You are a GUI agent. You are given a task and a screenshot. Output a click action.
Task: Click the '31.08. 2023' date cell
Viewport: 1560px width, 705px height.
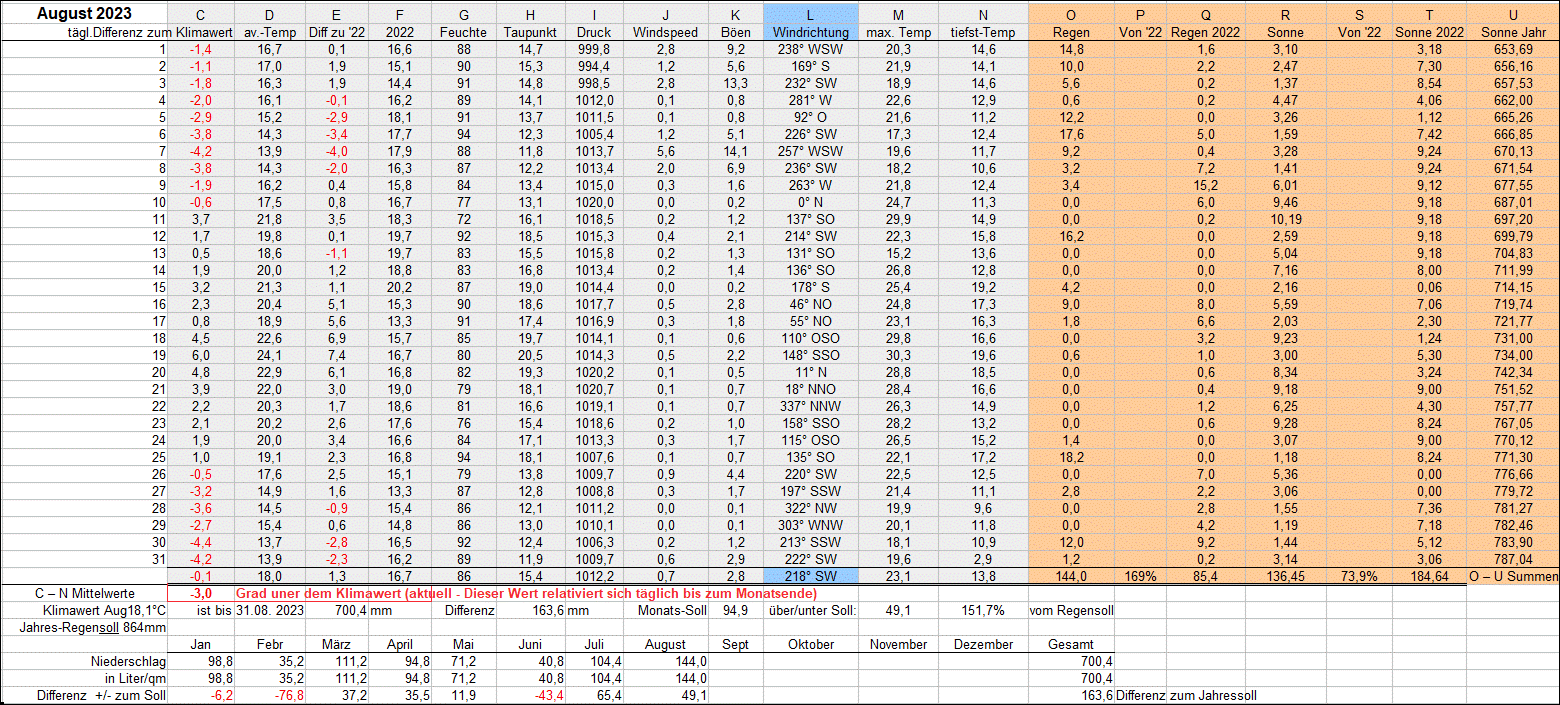pyautogui.click(x=269, y=610)
